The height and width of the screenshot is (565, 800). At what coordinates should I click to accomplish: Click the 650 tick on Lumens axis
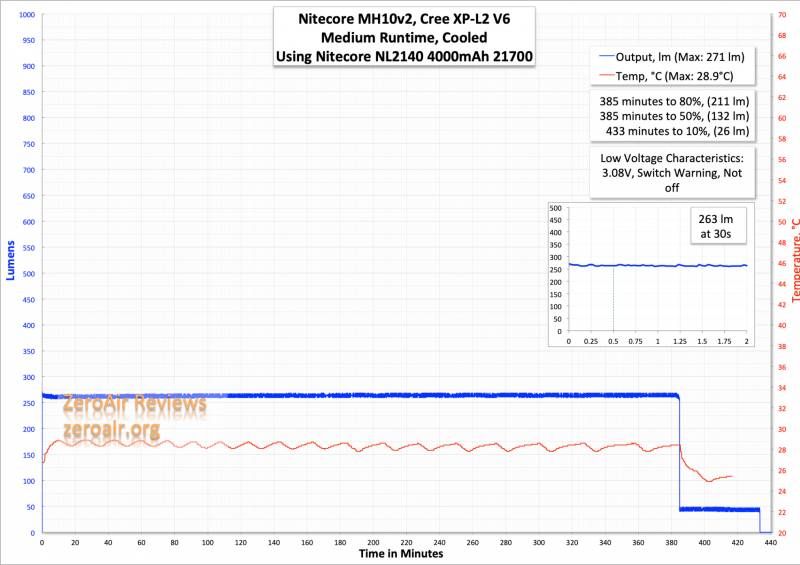29,196
